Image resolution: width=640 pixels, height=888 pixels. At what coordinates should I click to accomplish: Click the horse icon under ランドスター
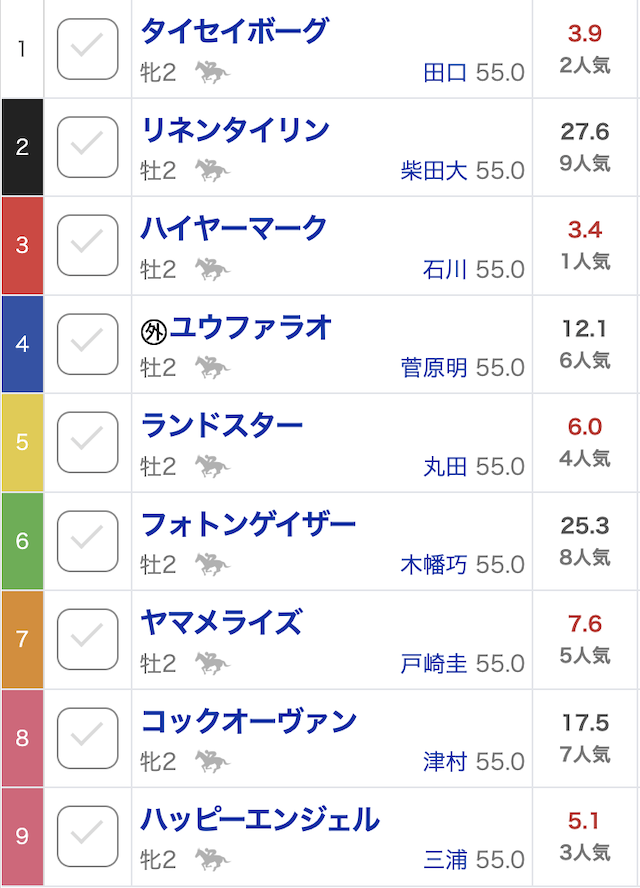pos(212,466)
